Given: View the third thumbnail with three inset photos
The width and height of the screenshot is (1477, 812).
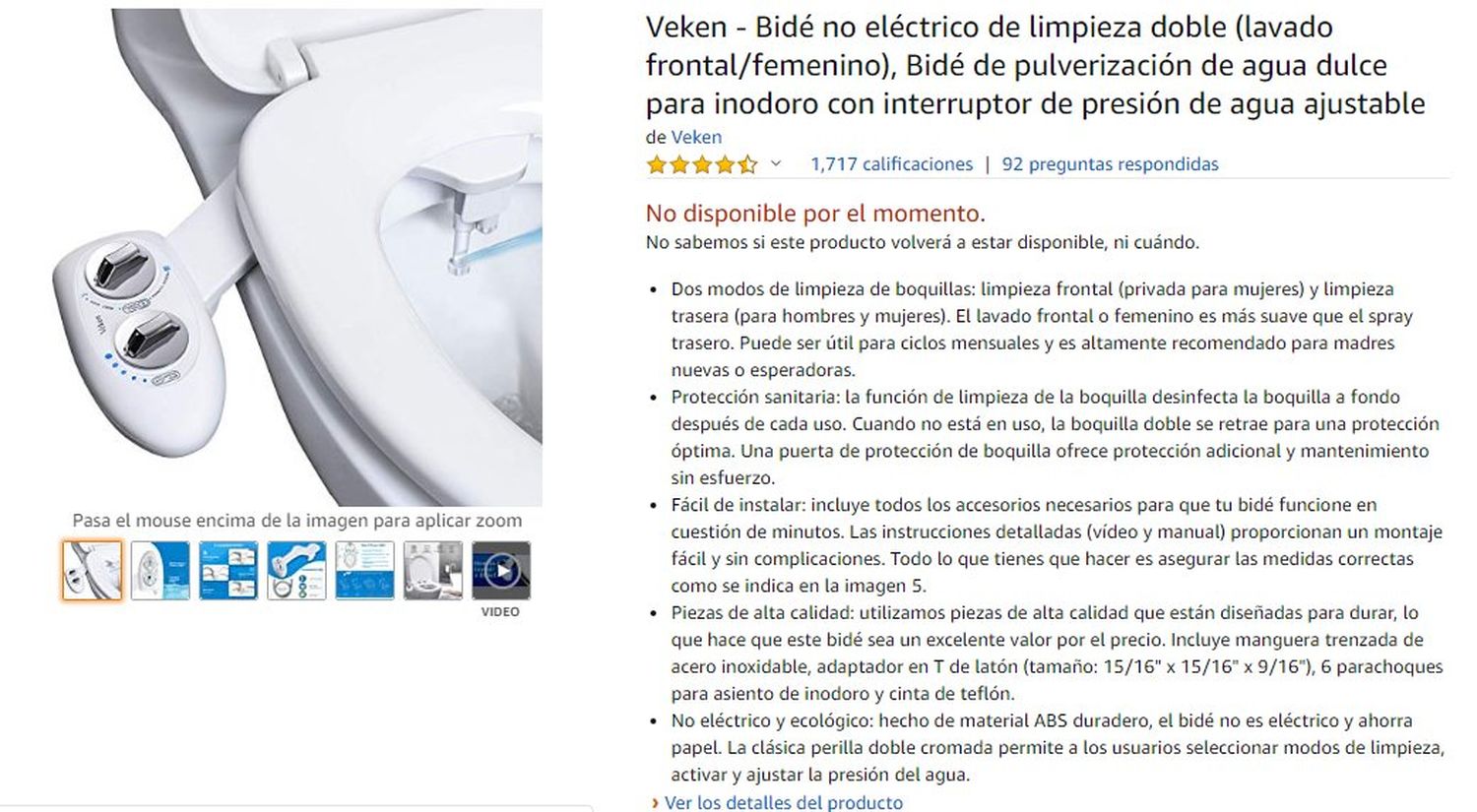Looking at the screenshot, I should [228, 570].
